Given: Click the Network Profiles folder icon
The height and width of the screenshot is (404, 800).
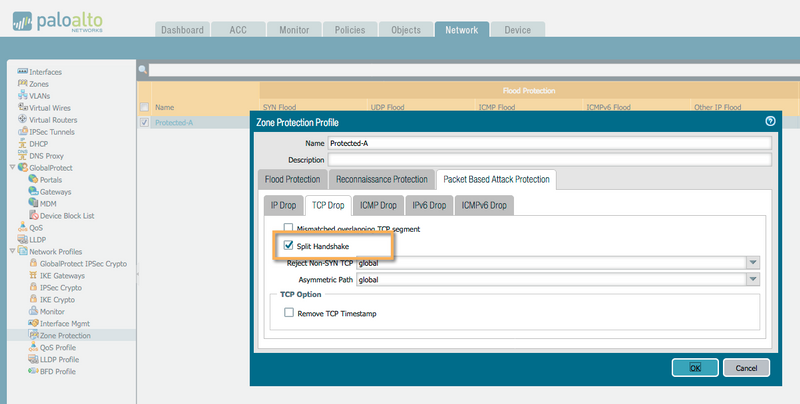Looking at the screenshot, I should point(22,251).
